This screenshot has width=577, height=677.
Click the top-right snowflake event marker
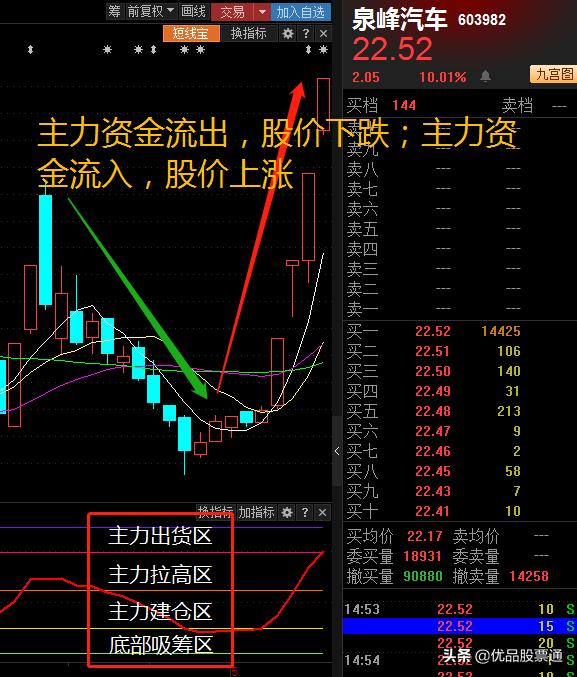point(323,50)
